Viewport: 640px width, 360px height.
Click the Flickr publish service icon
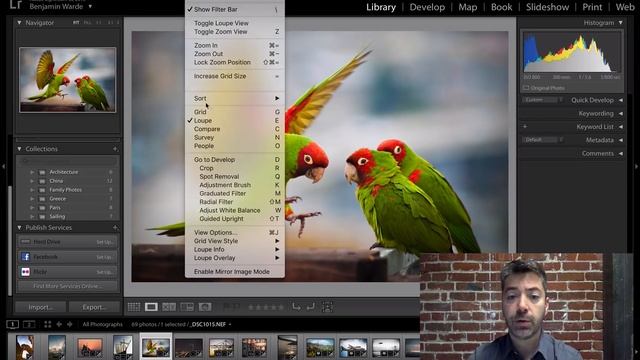coord(25,272)
